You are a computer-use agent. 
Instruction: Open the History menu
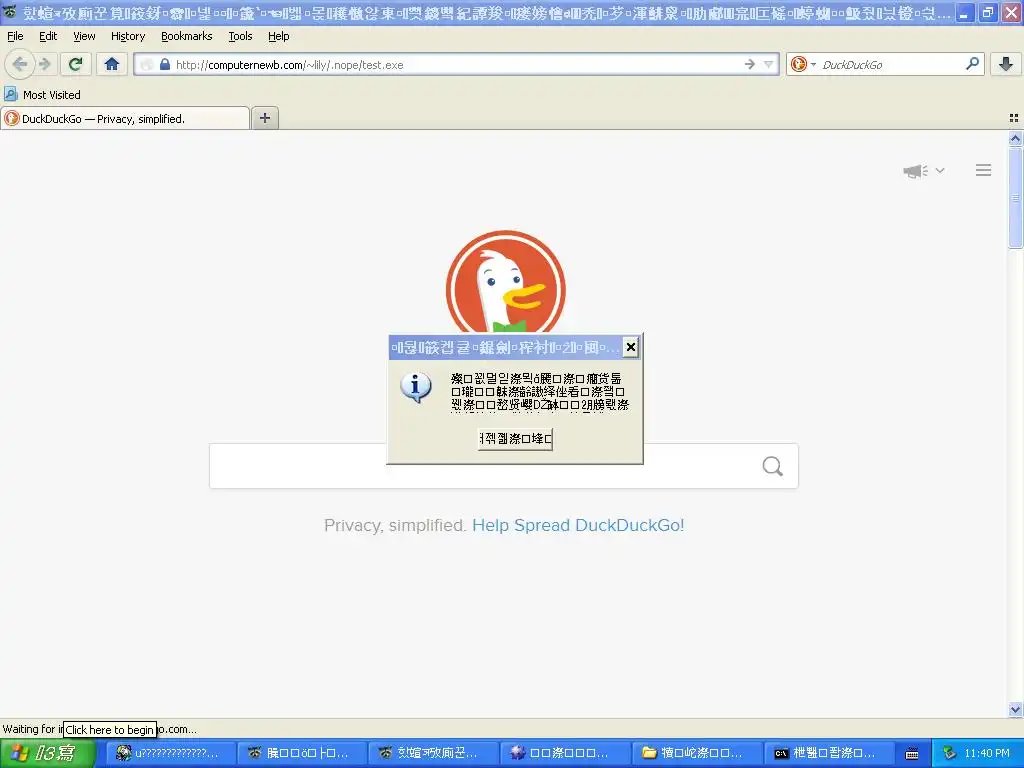pos(128,36)
